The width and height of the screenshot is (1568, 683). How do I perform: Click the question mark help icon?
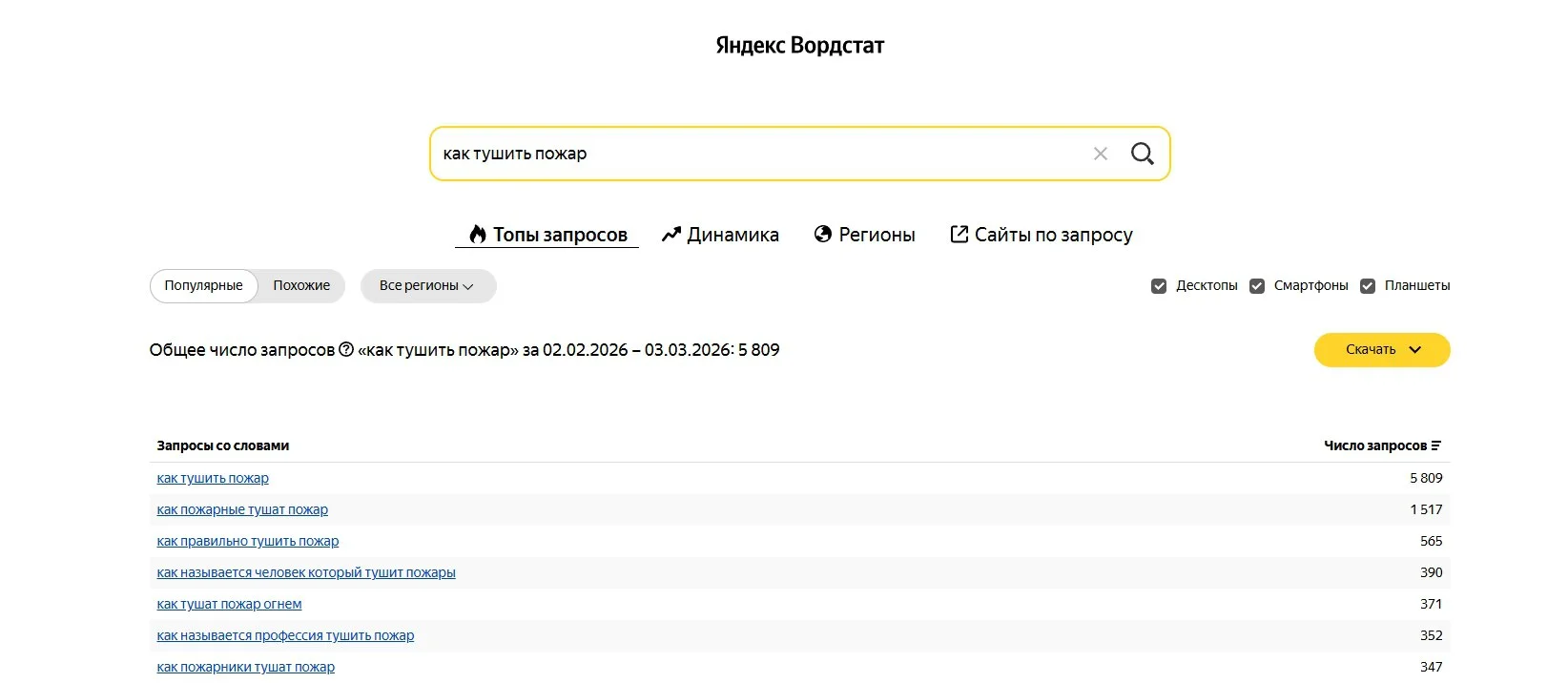coord(346,350)
